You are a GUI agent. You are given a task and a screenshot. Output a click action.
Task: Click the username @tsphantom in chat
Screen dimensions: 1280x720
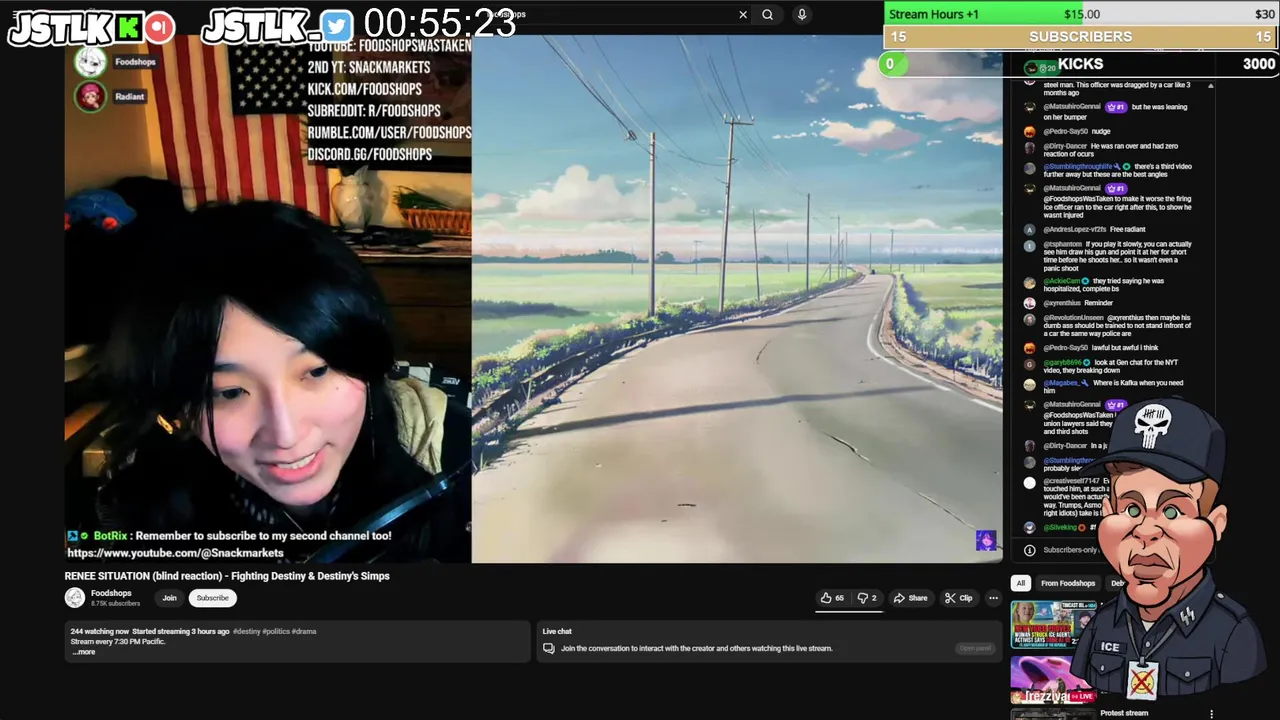pyautogui.click(x=1063, y=244)
